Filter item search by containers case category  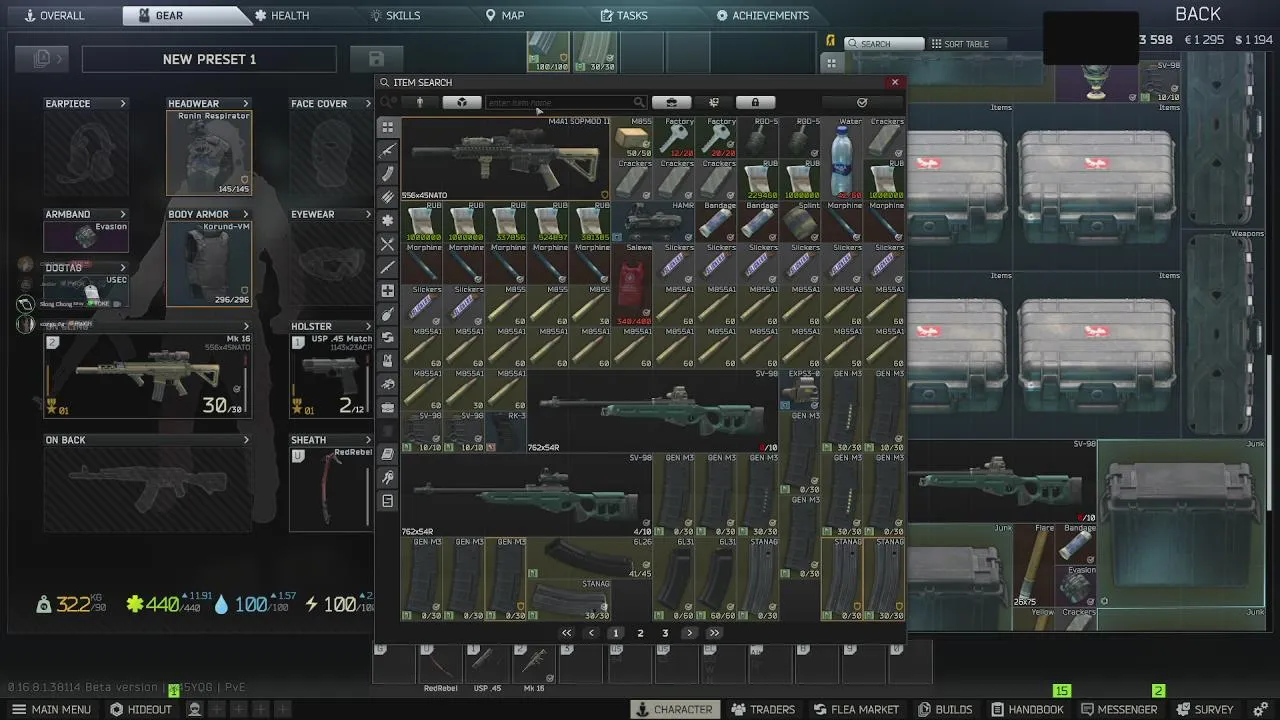point(387,407)
